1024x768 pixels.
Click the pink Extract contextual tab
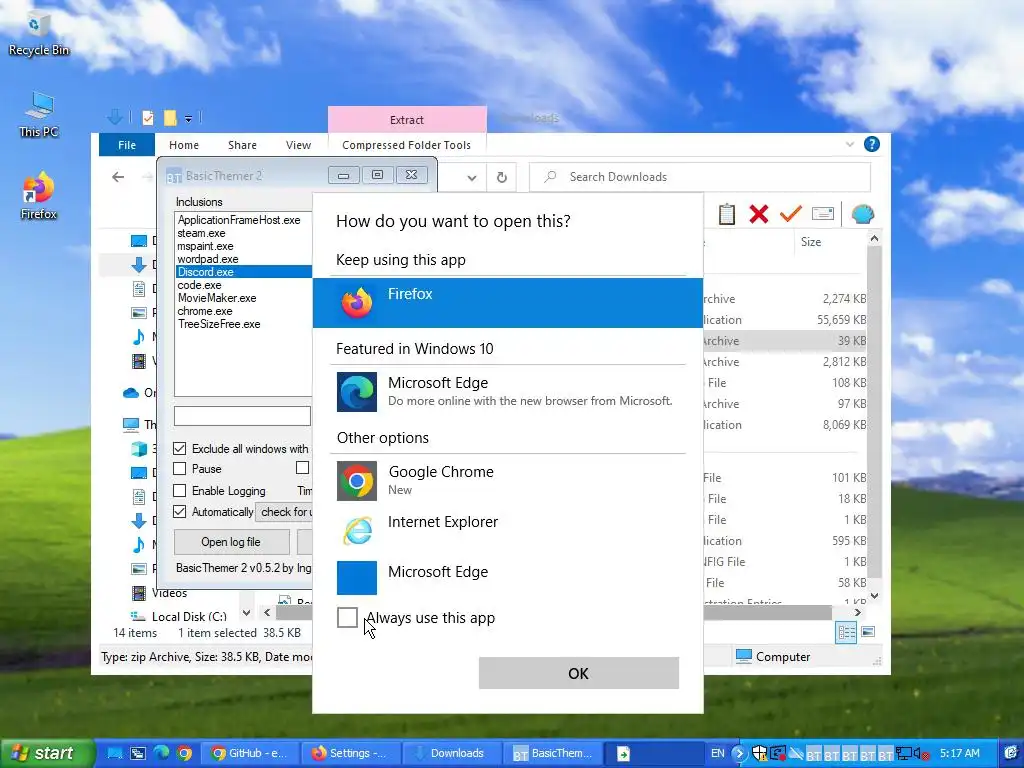coord(407,120)
